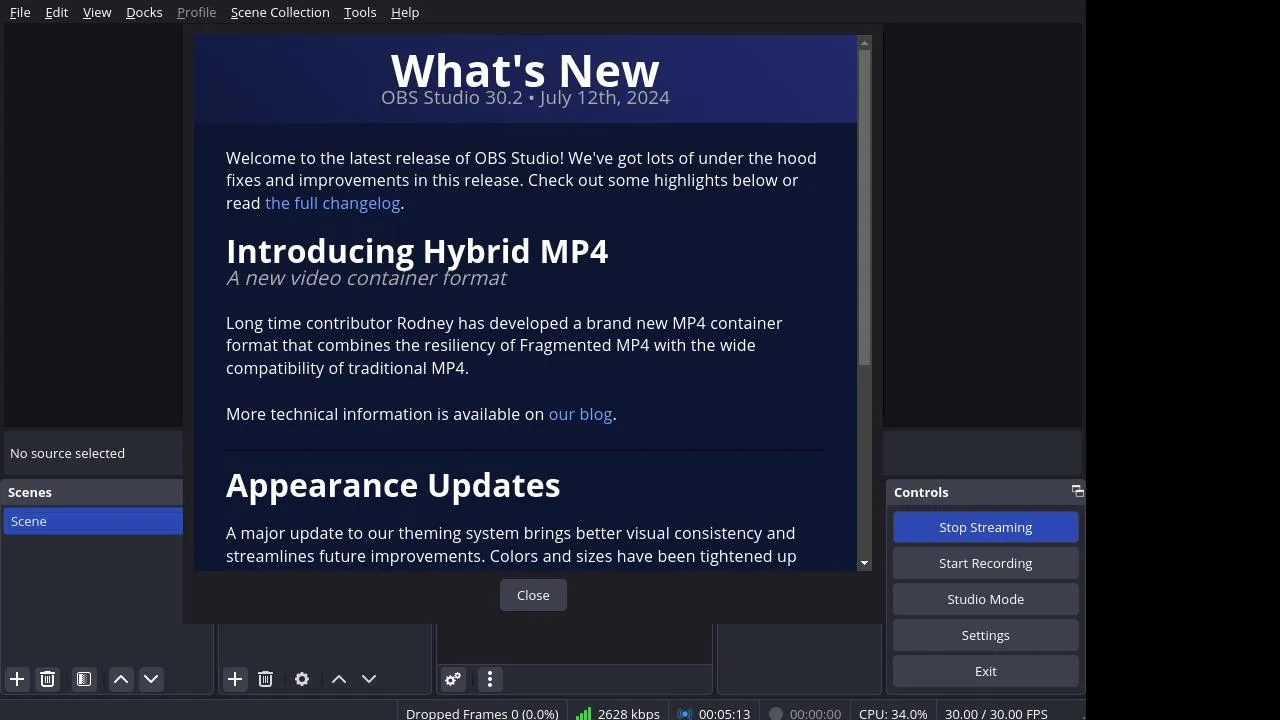This screenshot has width=1280, height=720.
Task: Click the CPU: 34.0% status text
Action: pyautogui.click(x=893, y=713)
